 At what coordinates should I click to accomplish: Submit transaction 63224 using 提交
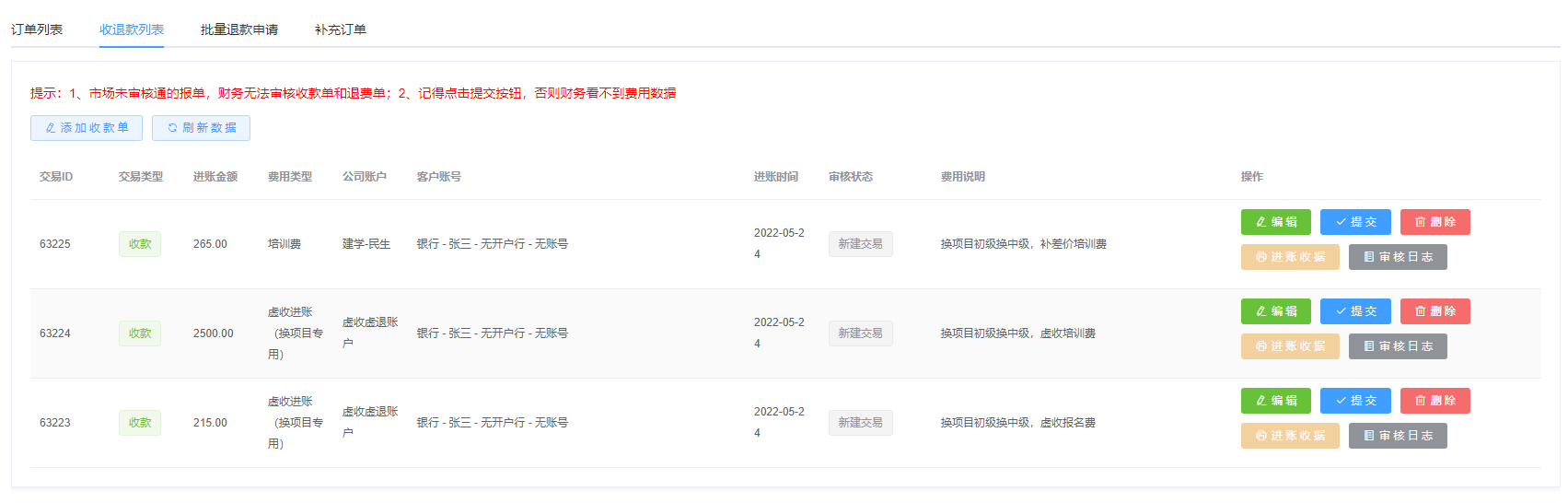coord(1355,311)
